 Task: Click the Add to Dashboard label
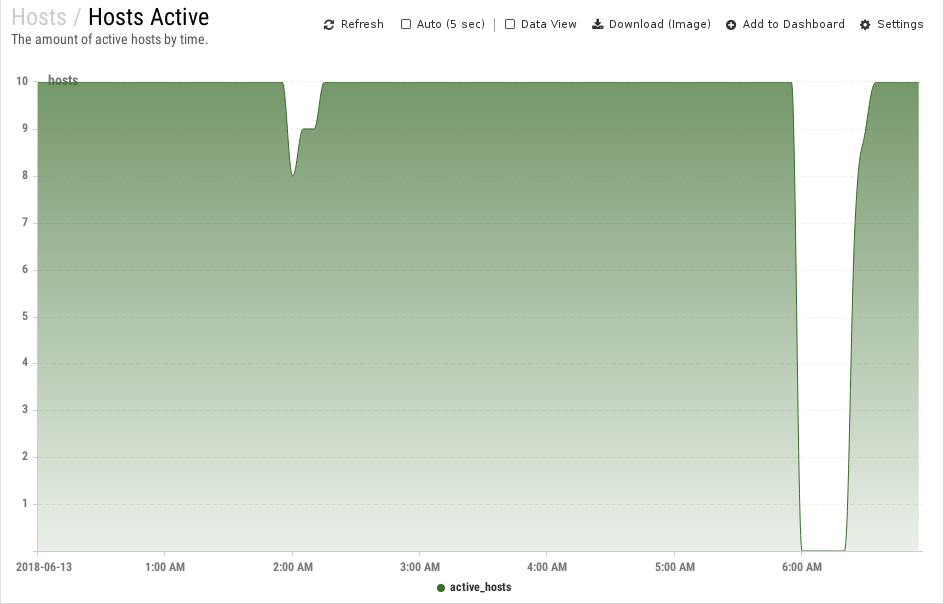click(793, 24)
